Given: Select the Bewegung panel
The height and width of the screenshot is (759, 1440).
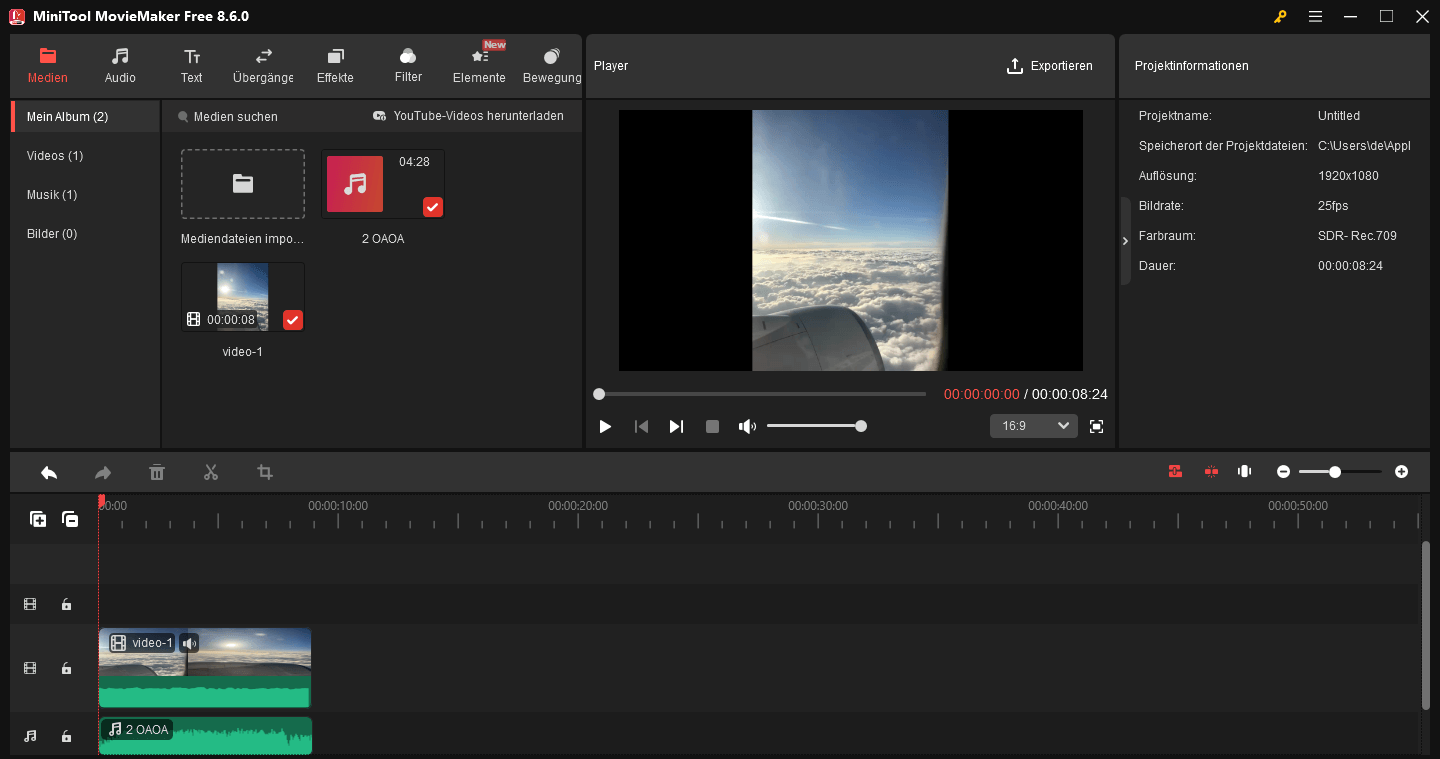Looking at the screenshot, I should 551,65.
